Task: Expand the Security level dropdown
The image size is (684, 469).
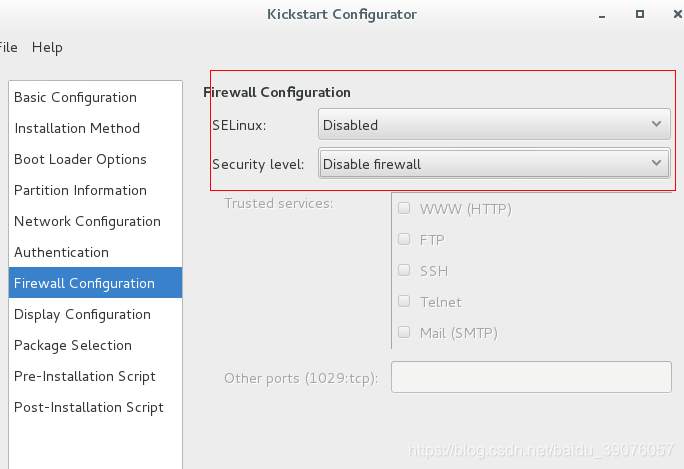Action: 494,163
